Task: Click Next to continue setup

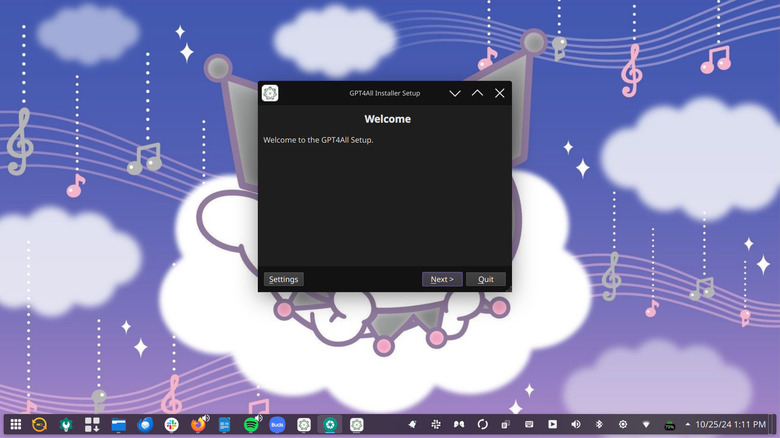Action: coord(442,279)
